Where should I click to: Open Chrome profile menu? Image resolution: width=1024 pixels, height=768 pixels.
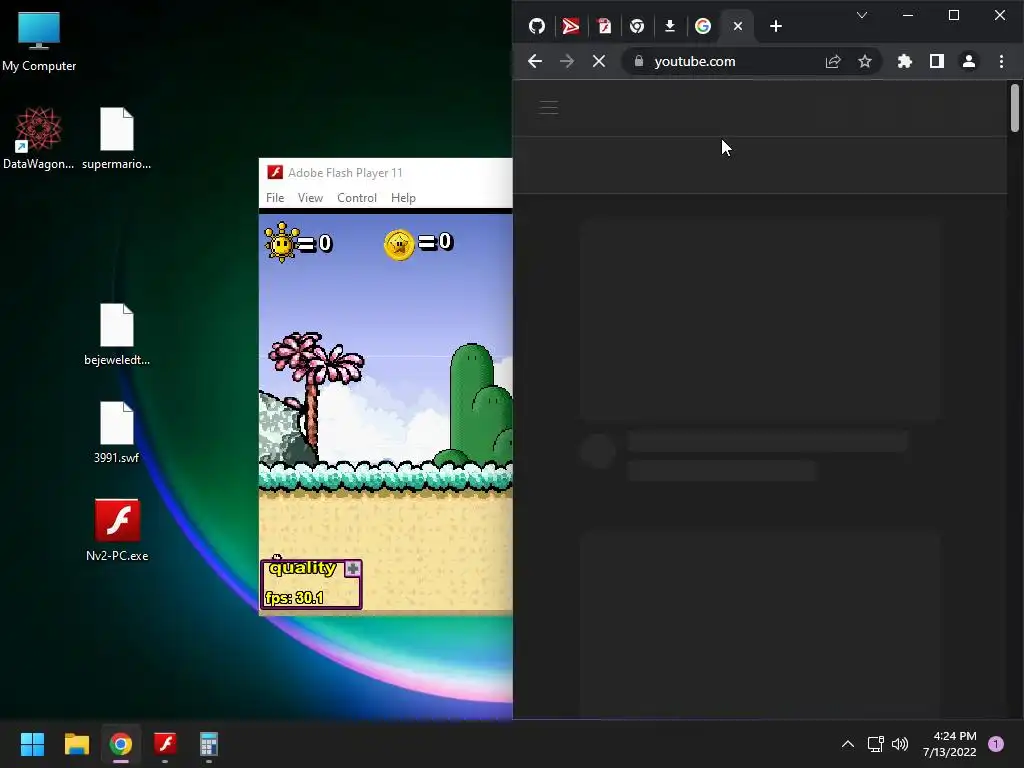(968, 61)
